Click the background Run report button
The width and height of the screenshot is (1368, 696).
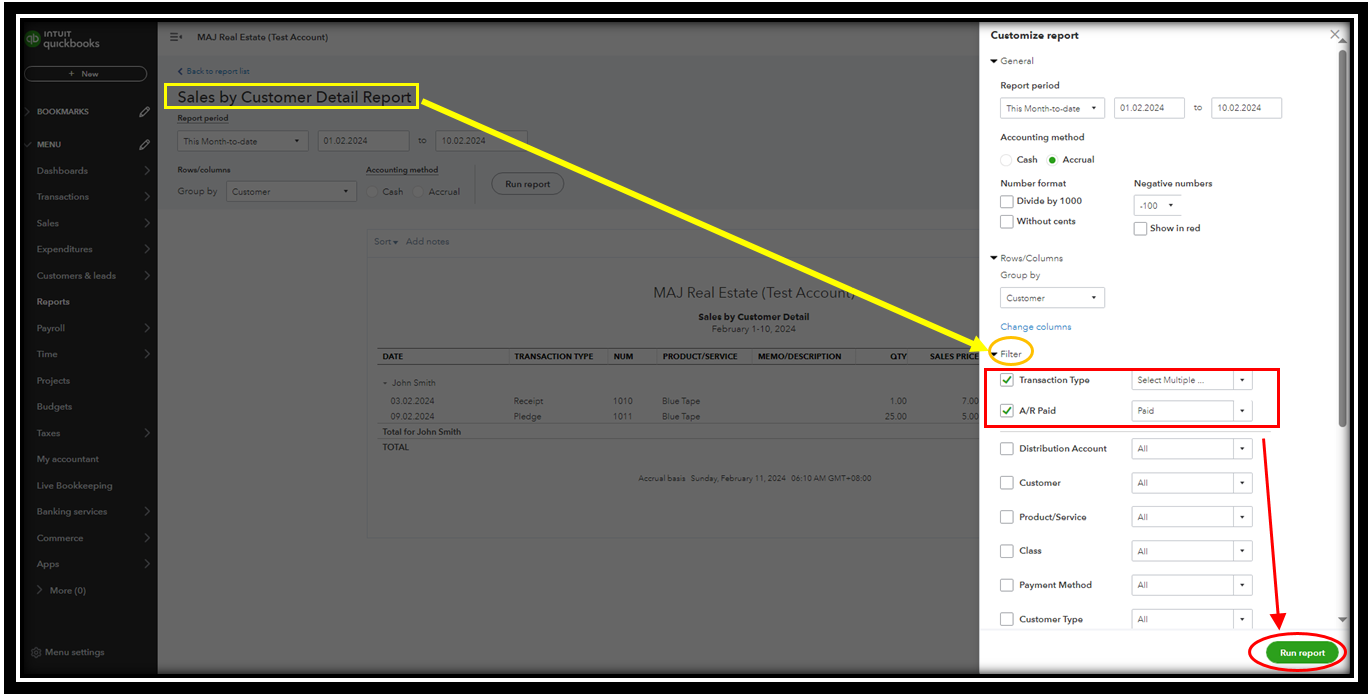tap(528, 184)
